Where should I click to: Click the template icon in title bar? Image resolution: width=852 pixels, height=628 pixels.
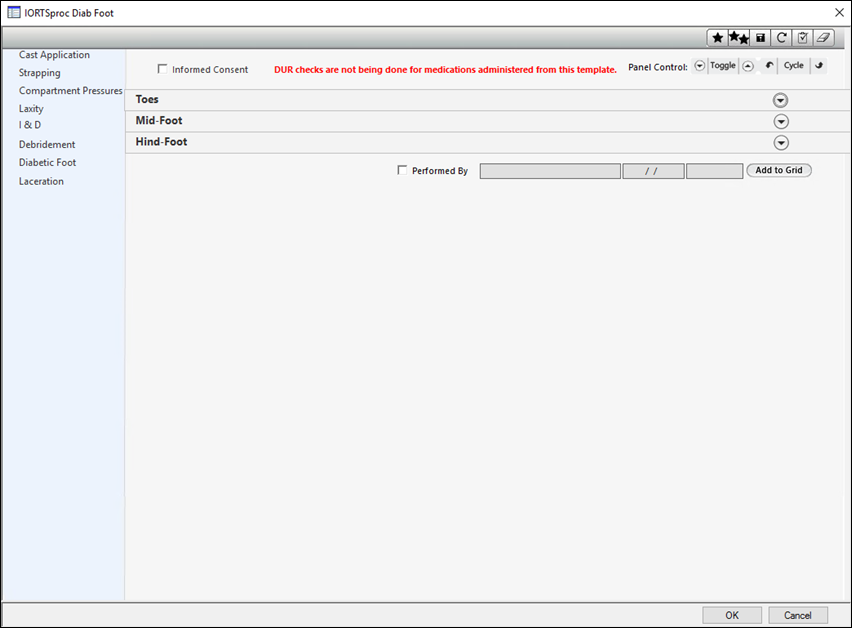(x=14, y=12)
